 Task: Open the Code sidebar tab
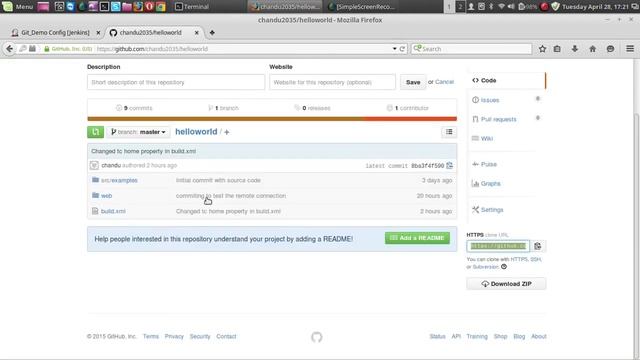point(506,80)
